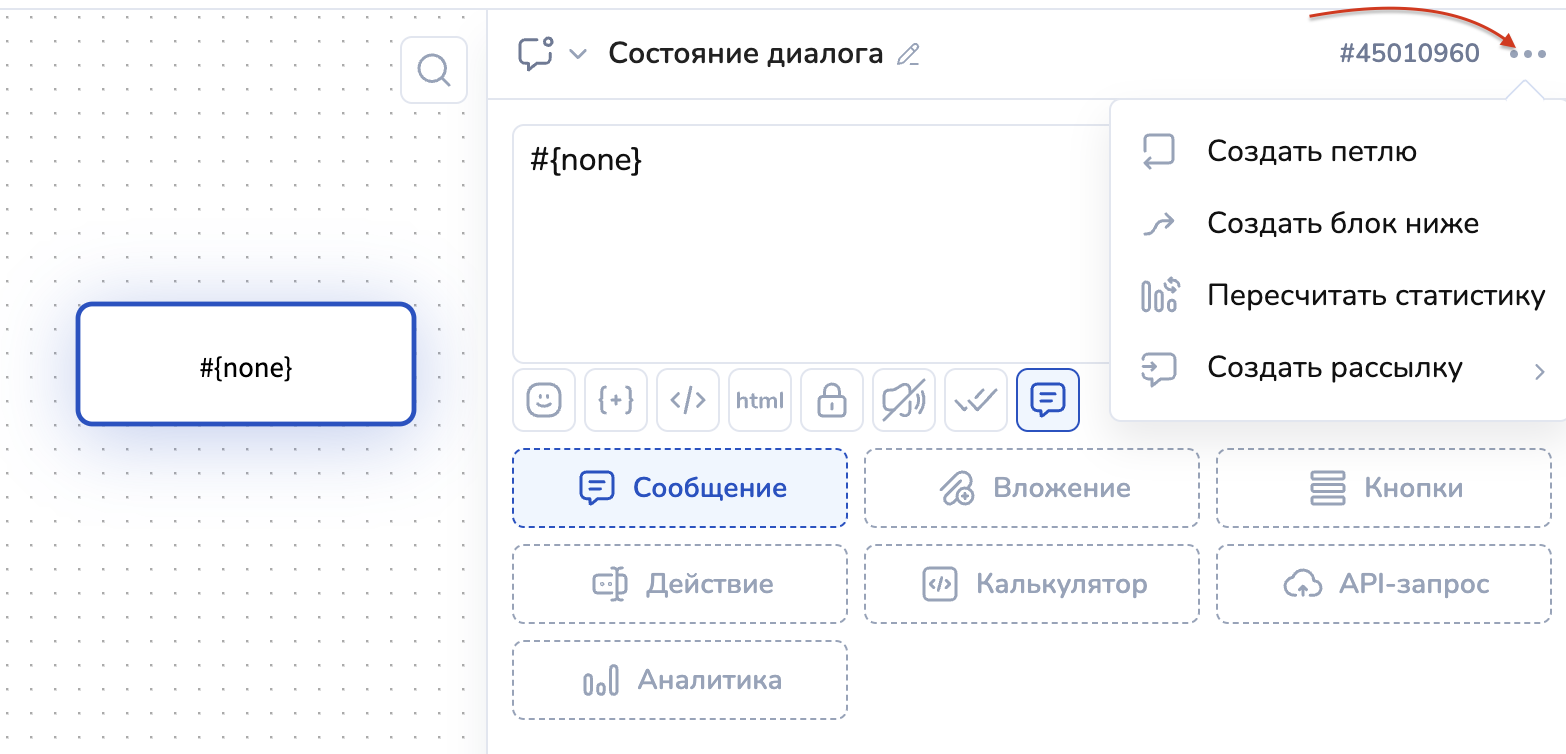1566x754 pixels.
Task: Select Пересчитать статистику menu item
Action: 1376,296
